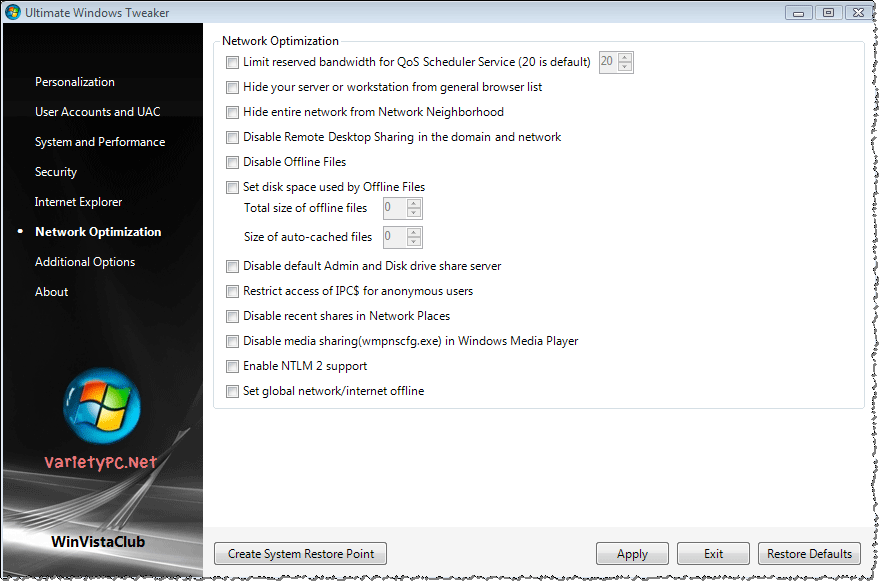This screenshot has width=879, height=581.
Task: Click the Size of auto-cached files field
Action: (x=395, y=237)
